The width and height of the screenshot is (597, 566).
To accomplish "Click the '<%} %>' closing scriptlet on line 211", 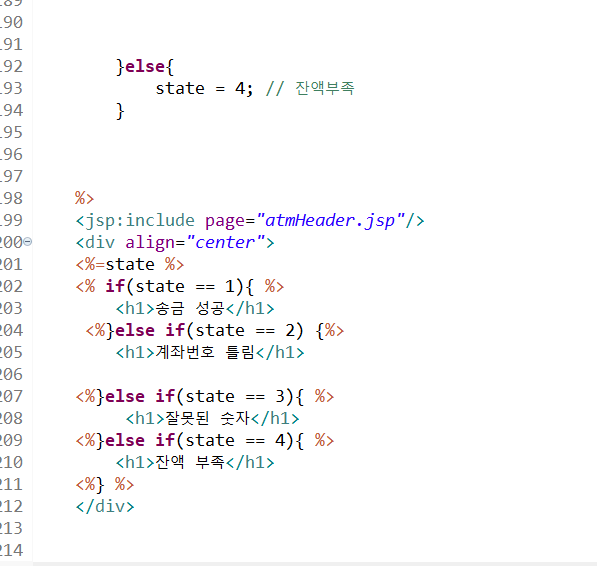I will pyautogui.click(x=105, y=485).
